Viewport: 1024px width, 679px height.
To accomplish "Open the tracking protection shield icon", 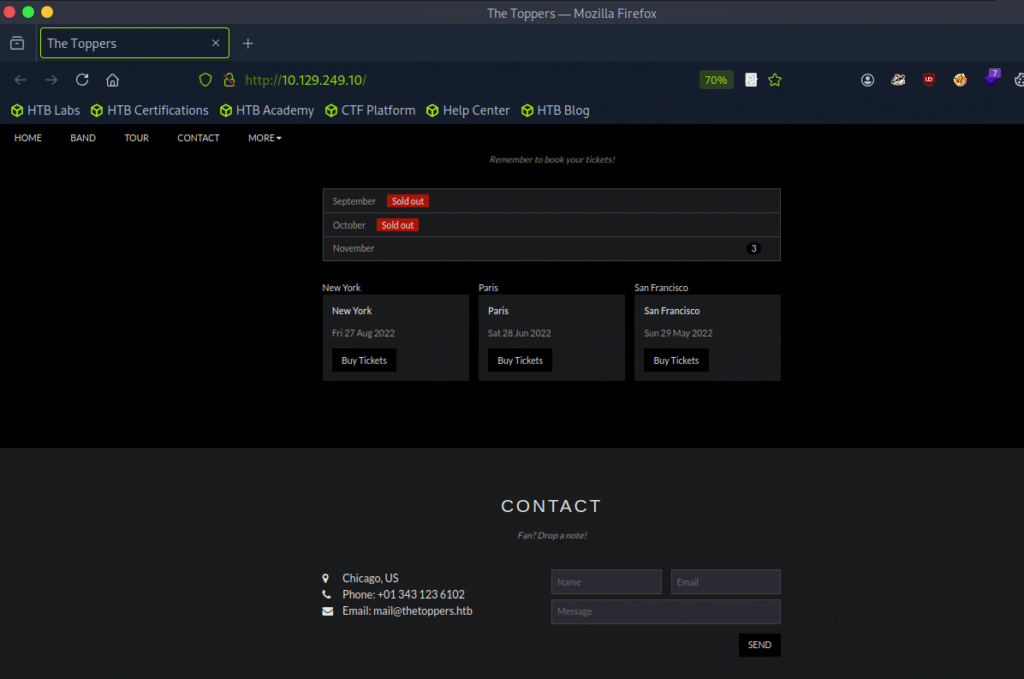I will (x=206, y=80).
